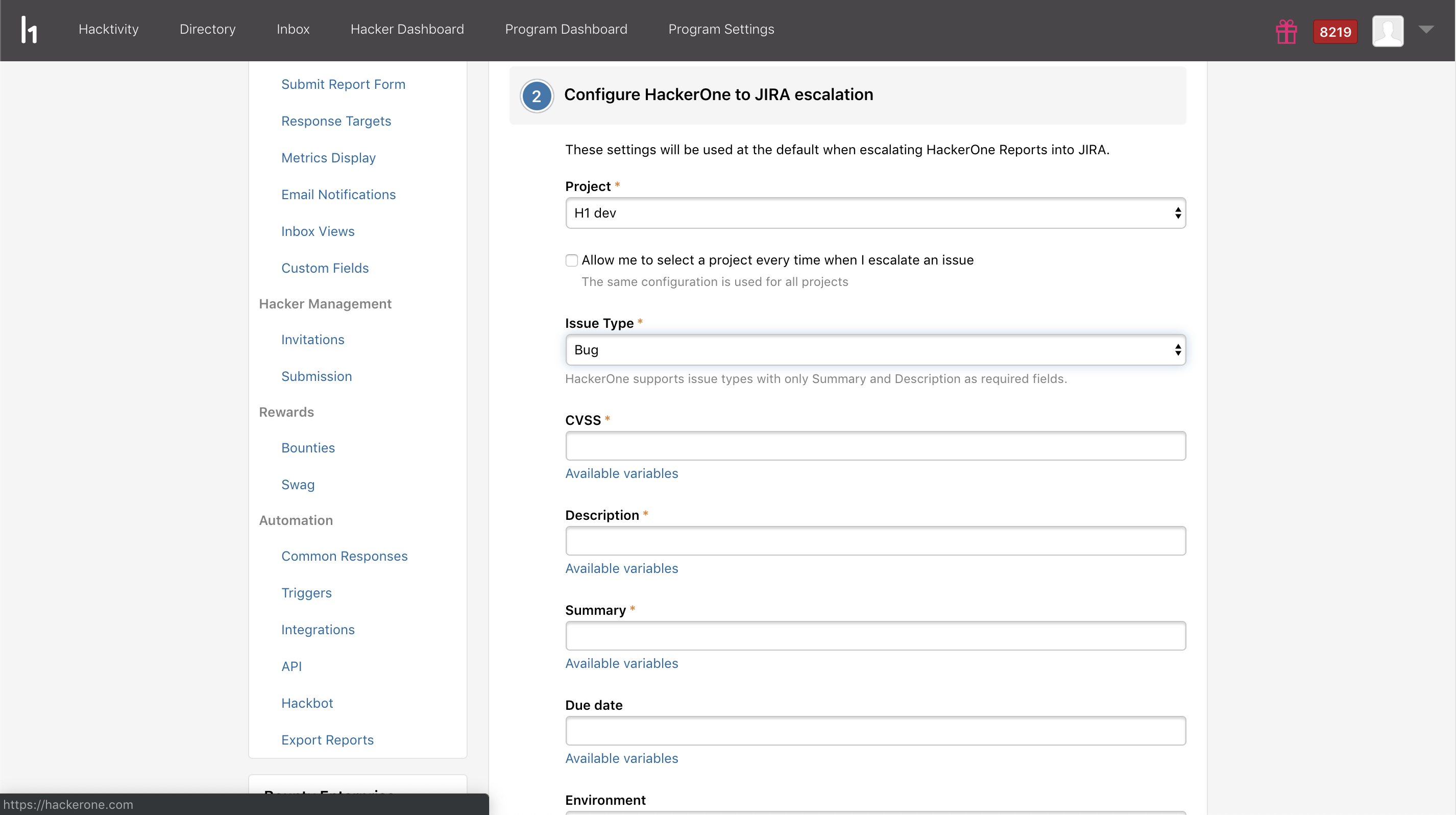Open the pink gift box icon
The width and height of the screenshot is (1456, 815).
pyautogui.click(x=1286, y=32)
